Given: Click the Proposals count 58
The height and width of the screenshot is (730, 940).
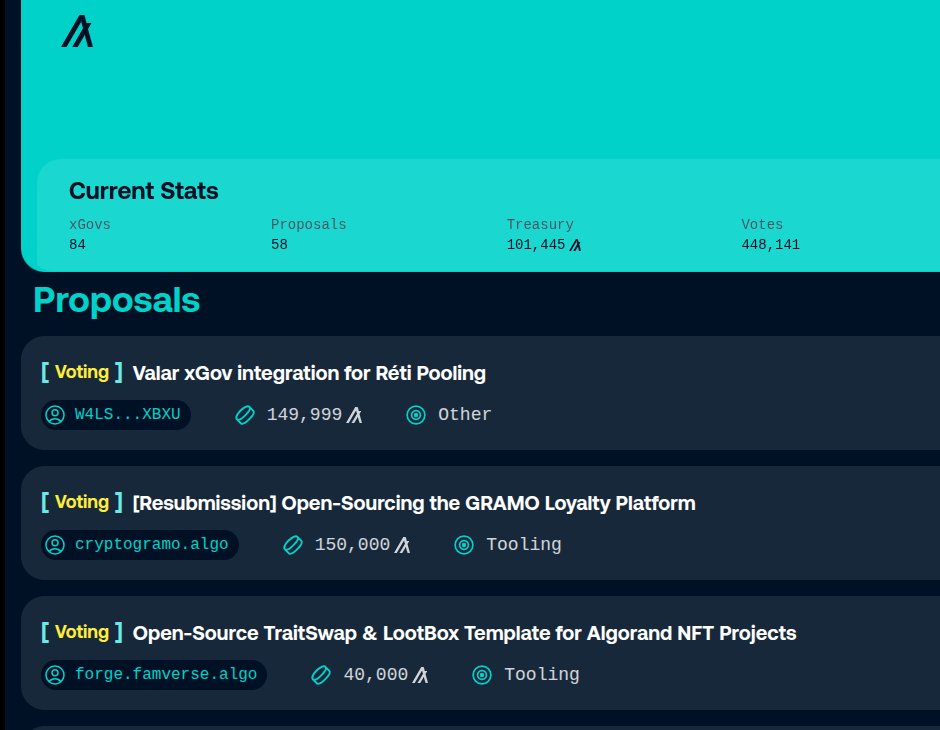Looking at the screenshot, I should pyautogui.click(x=279, y=245).
